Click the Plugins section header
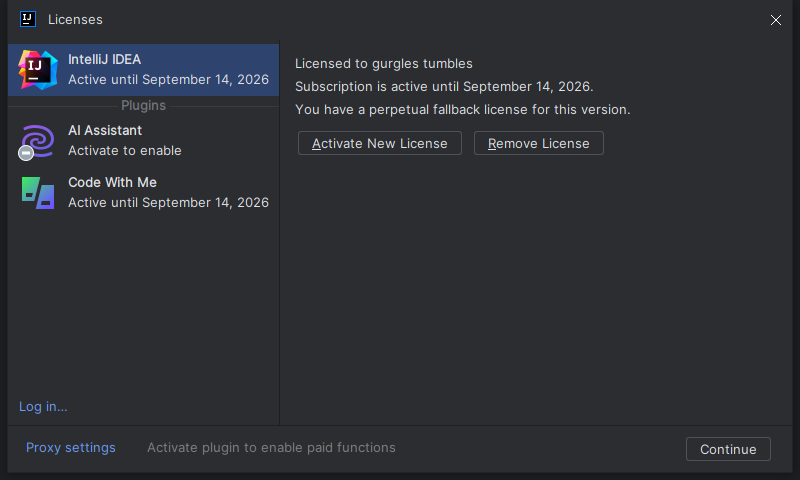The height and width of the screenshot is (480, 800). (143, 105)
